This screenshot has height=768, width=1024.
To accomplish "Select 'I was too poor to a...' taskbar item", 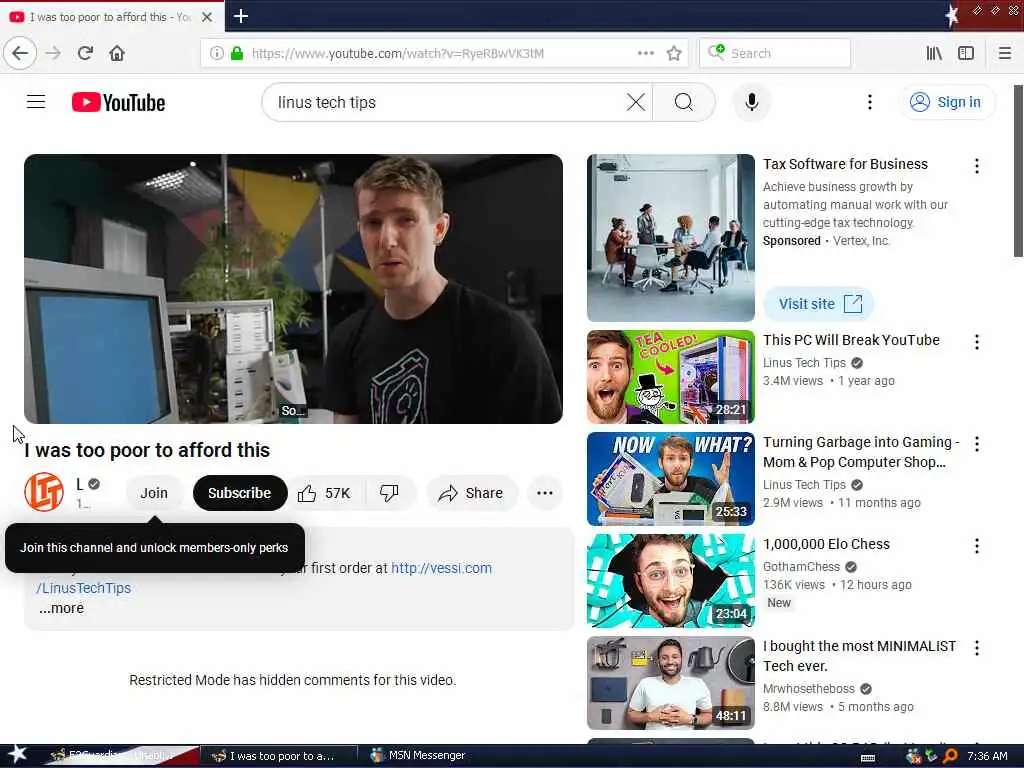I will (278, 756).
